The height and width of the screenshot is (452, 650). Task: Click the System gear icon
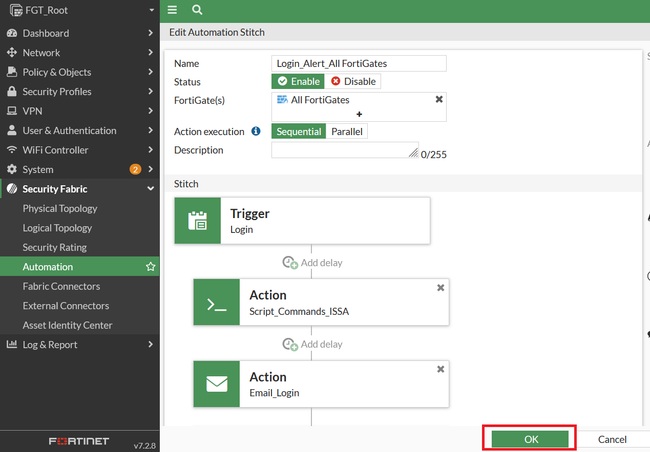point(12,169)
